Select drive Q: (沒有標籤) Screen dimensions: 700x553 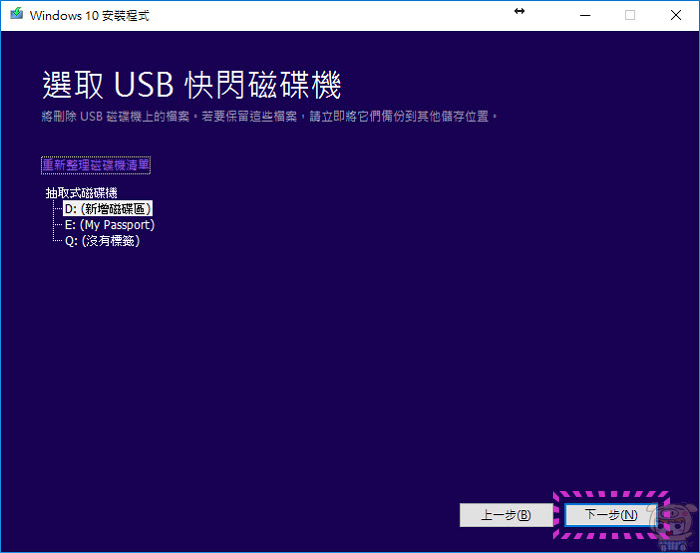pyautogui.click(x=102, y=241)
